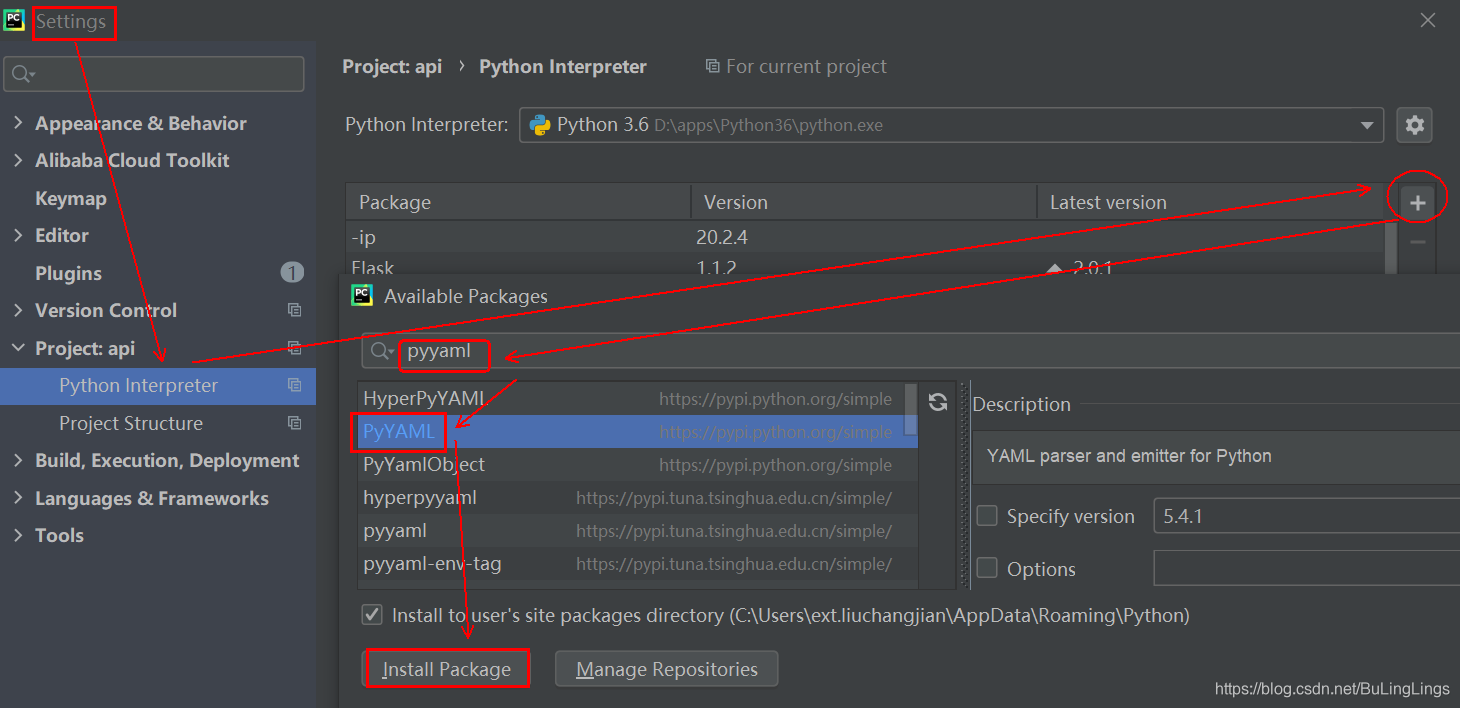Click the search magnifier in Settings sidebar
Image resolution: width=1460 pixels, height=708 pixels.
click(x=22, y=74)
